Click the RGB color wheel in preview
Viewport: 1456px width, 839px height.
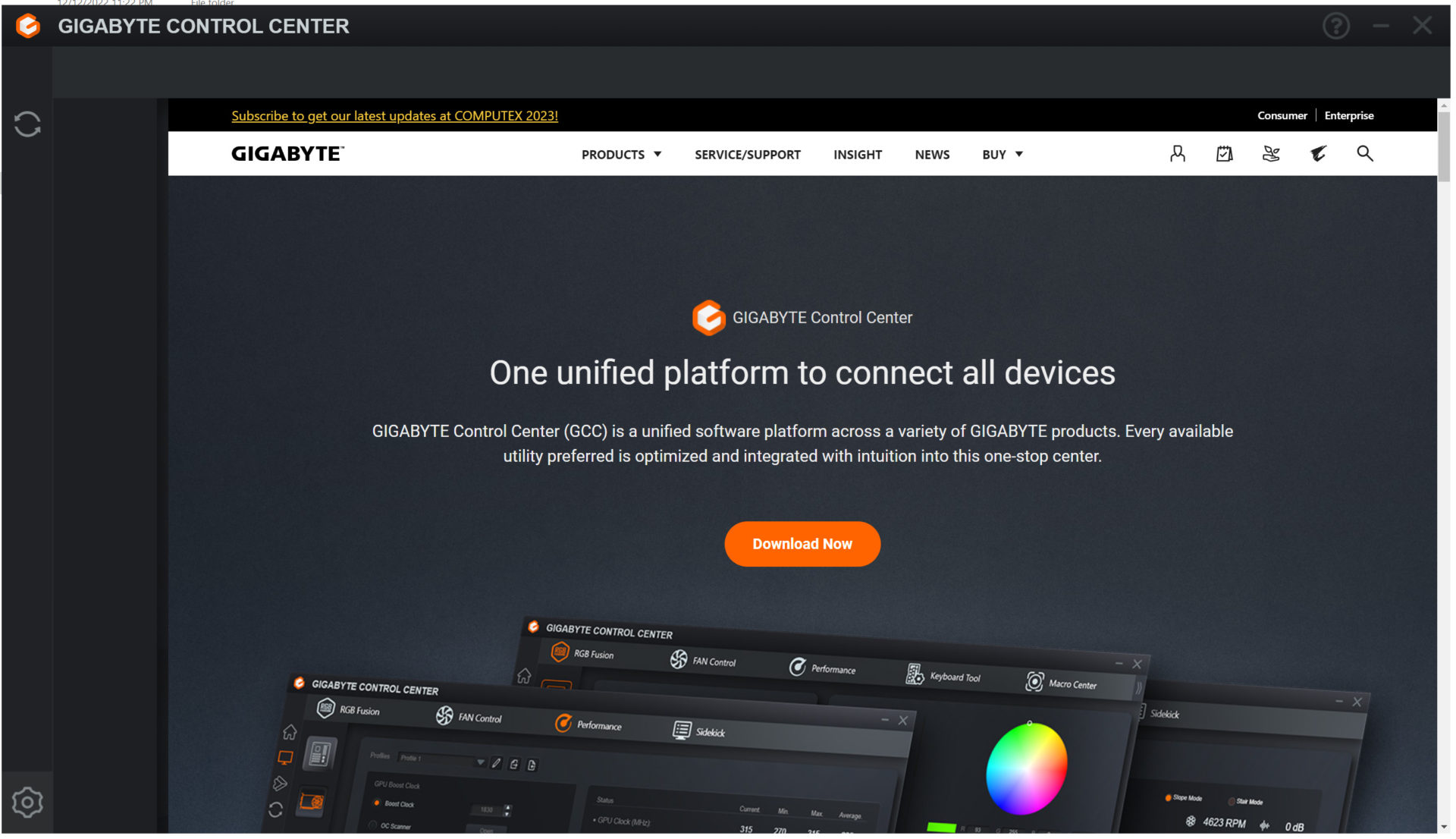pos(1026,768)
